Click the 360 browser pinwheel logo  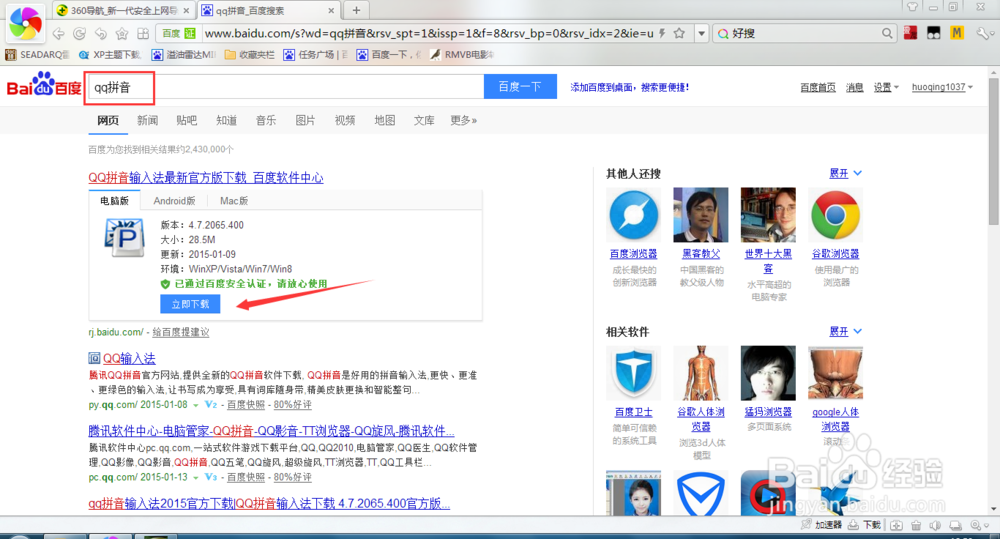click(x=26, y=22)
